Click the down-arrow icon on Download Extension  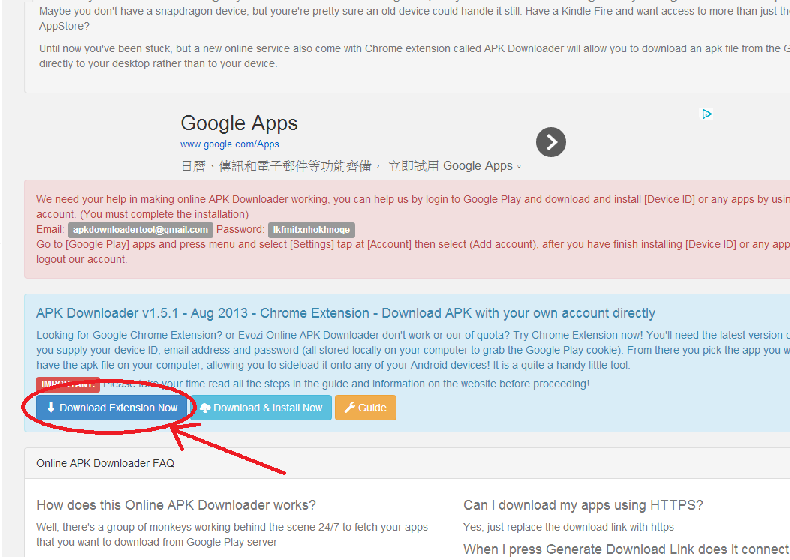(51, 408)
